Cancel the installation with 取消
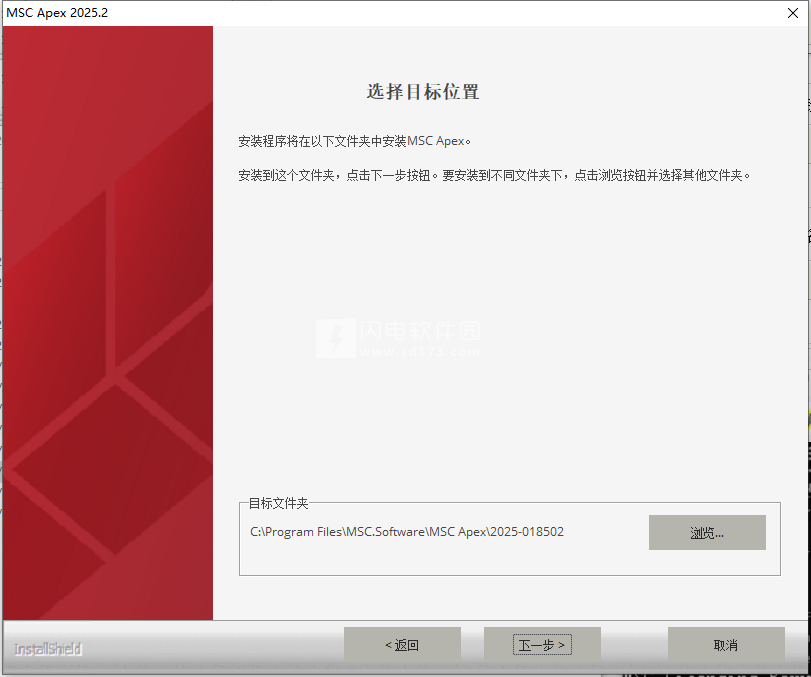Image resolution: width=811 pixels, height=677 pixels. point(725,645)
